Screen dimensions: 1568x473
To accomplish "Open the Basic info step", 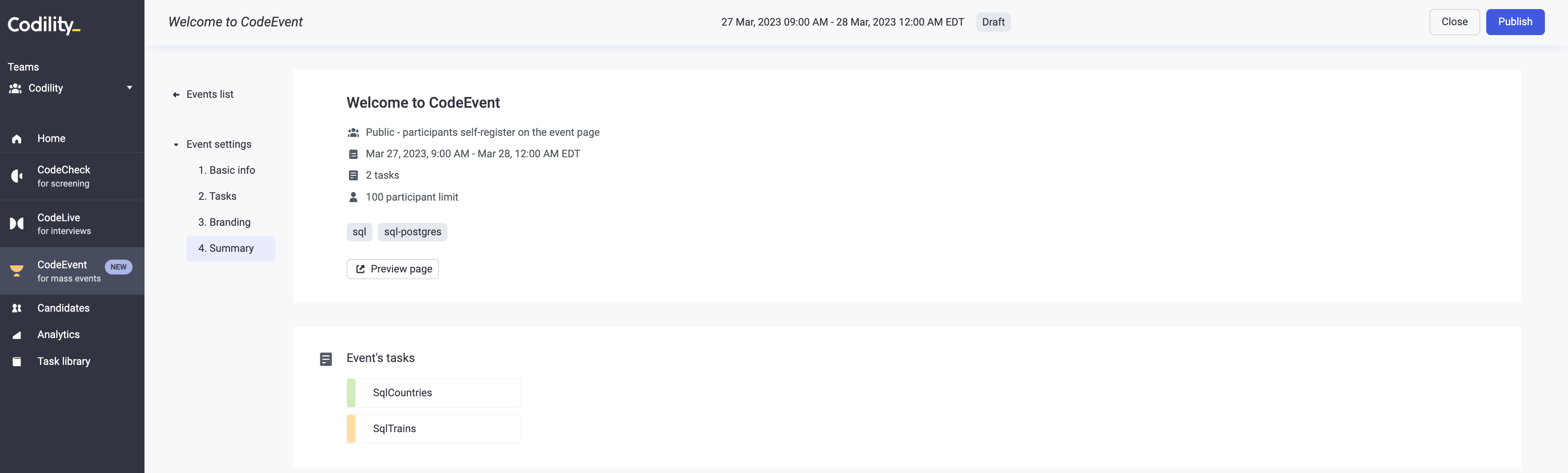I will pyautogui.click(x=226, y=170).
